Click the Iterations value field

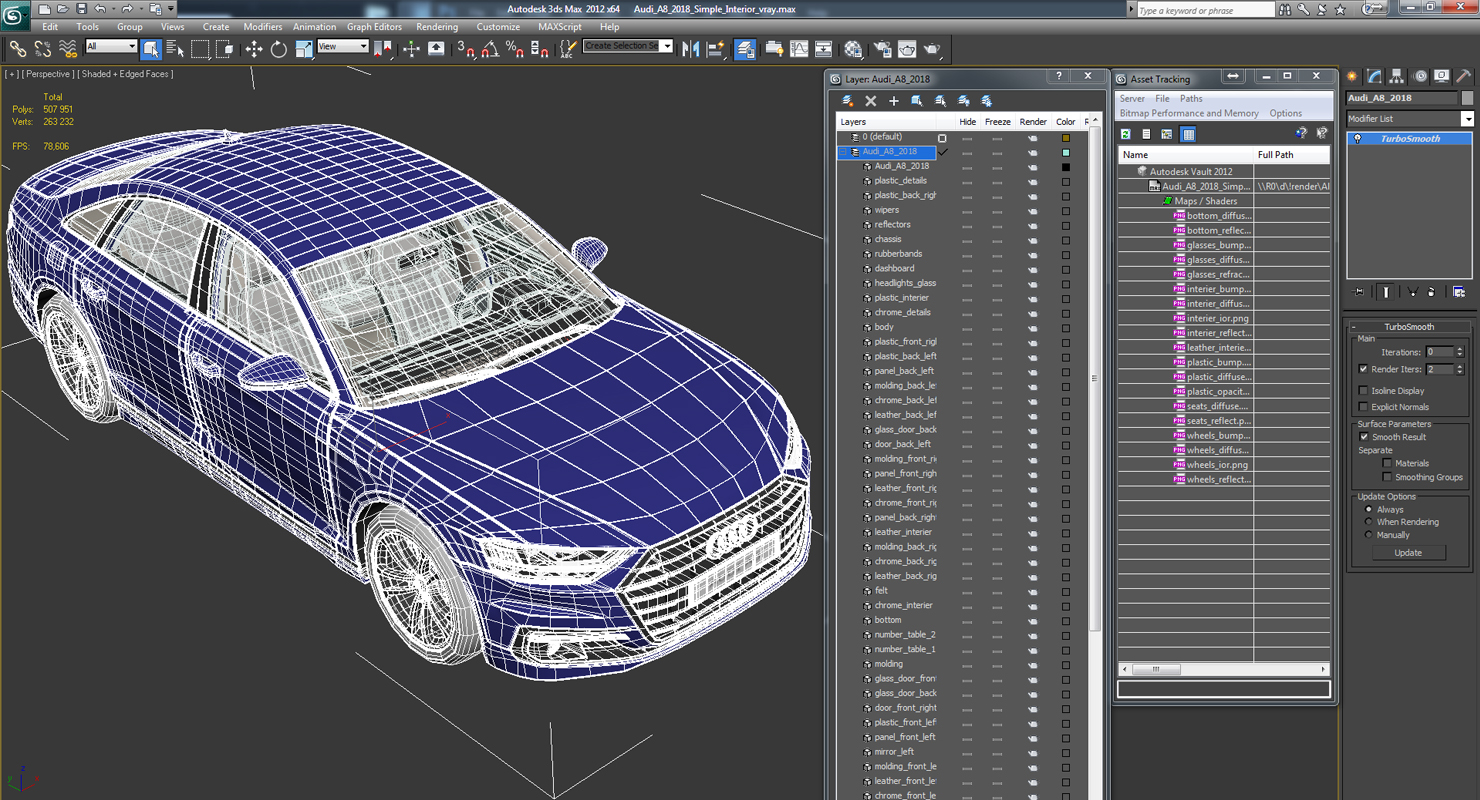click(x=1439, y=352)
